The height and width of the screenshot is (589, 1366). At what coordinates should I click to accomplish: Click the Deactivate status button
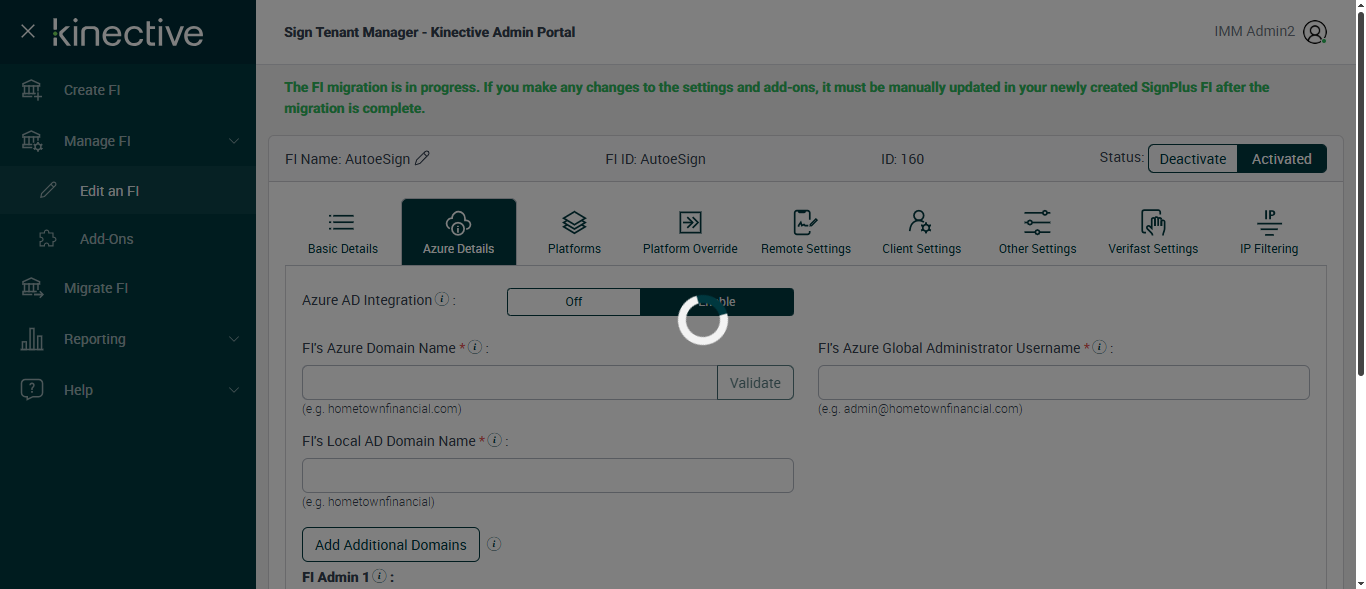(x=1193, y=159)
